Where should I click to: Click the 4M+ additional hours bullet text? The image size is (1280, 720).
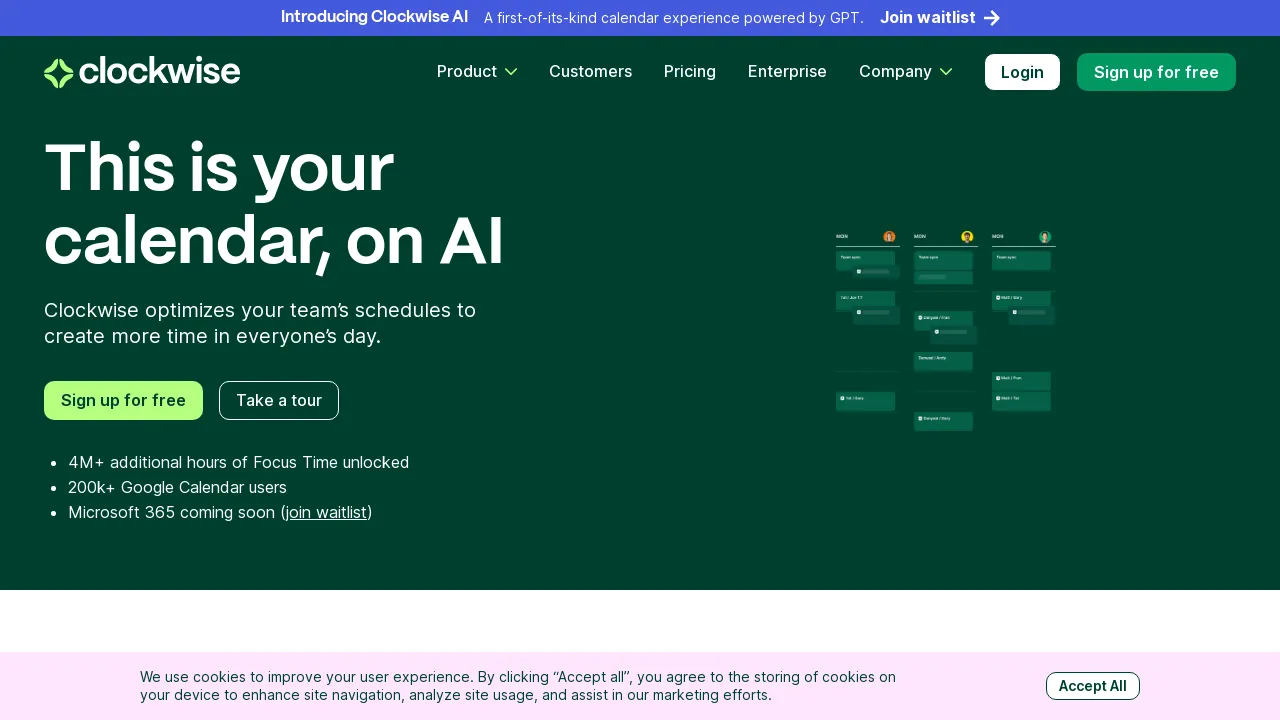pos(238,463)
